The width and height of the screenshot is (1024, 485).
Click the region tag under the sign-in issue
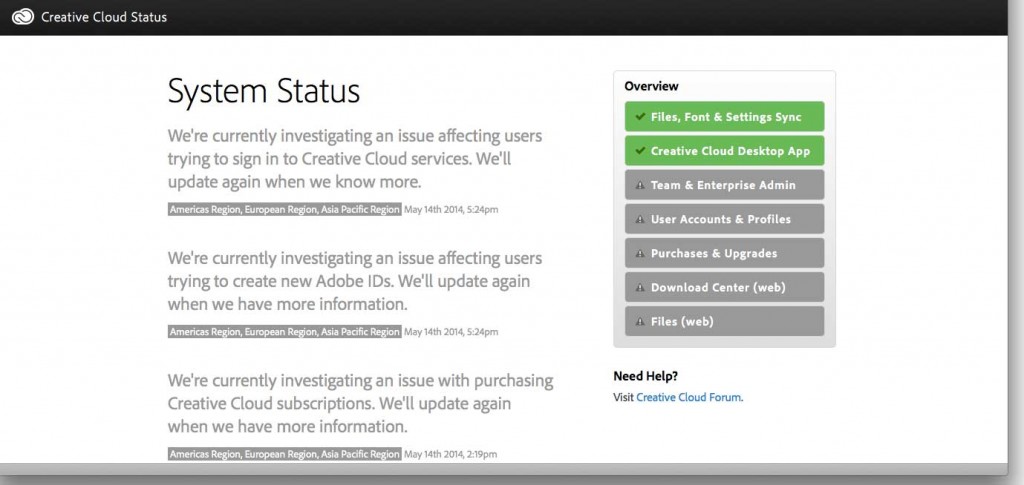284,209
